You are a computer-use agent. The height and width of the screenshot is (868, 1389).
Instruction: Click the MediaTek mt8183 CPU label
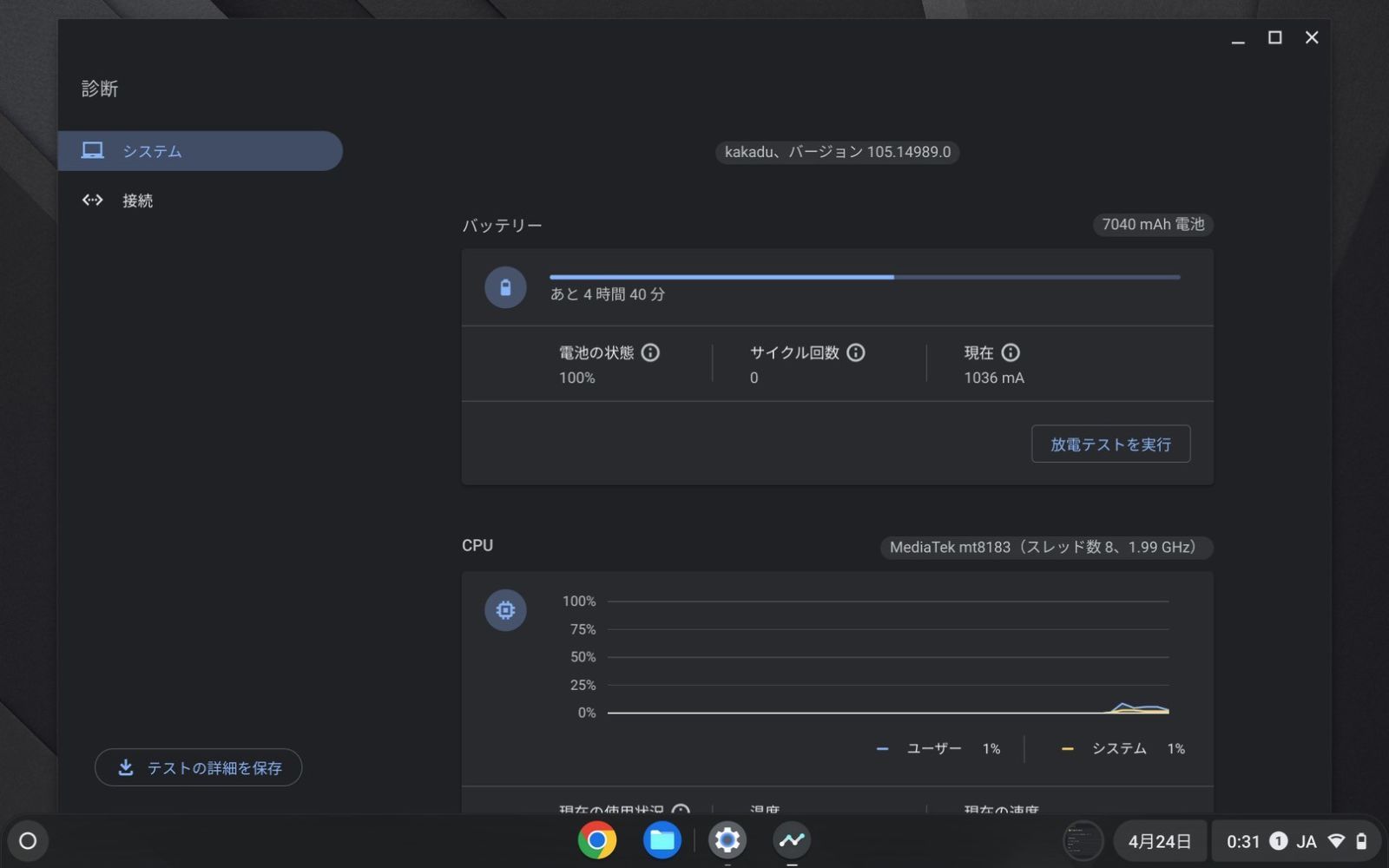click(x=1046, y=547)
